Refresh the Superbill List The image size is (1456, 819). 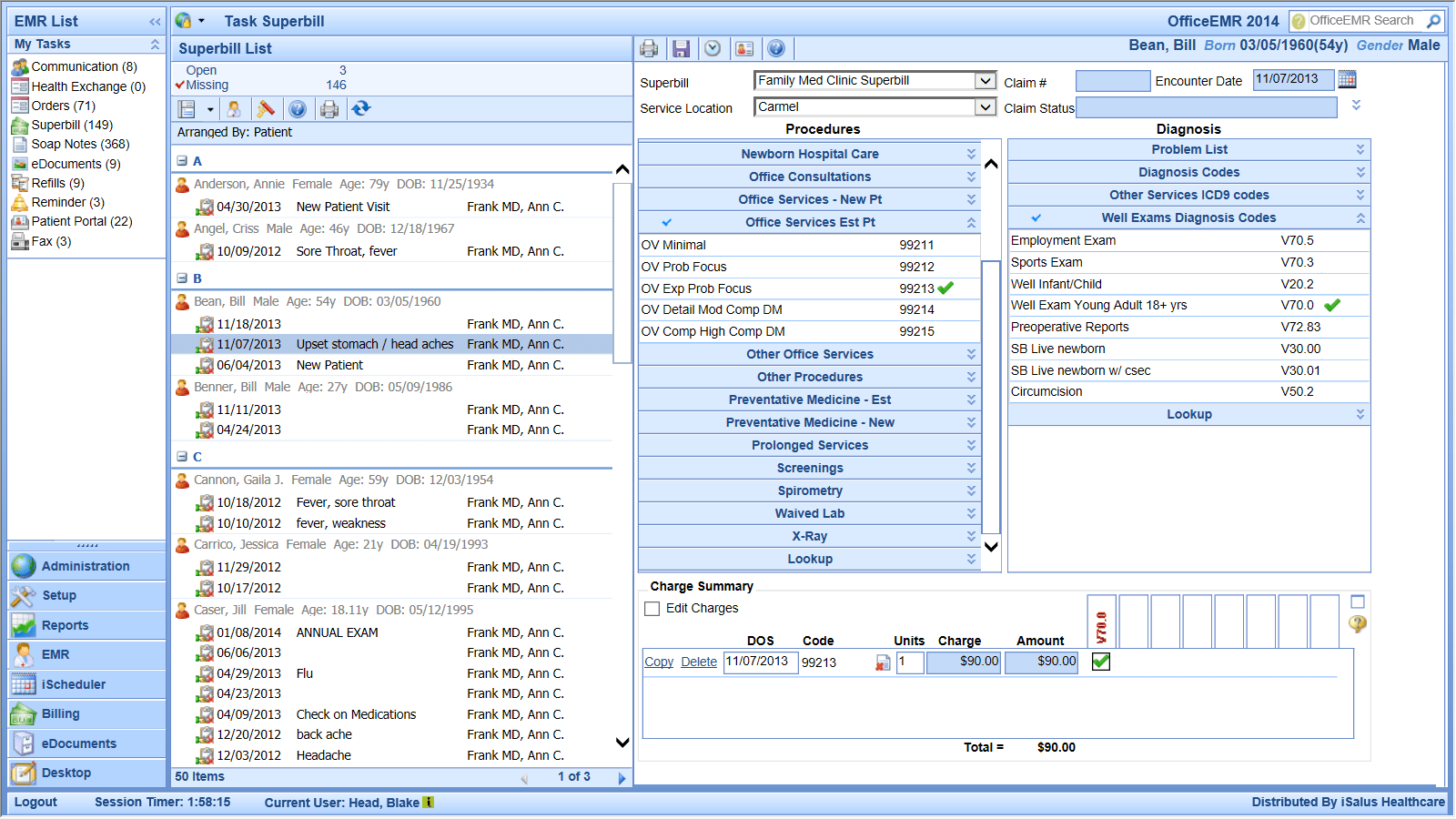point(361,109)
